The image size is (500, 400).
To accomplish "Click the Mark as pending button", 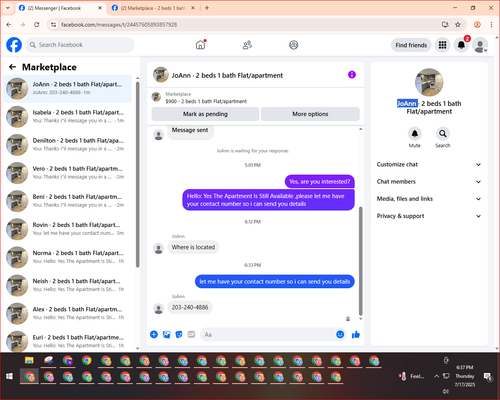I will pyautogui.click(x=205, y=114).
